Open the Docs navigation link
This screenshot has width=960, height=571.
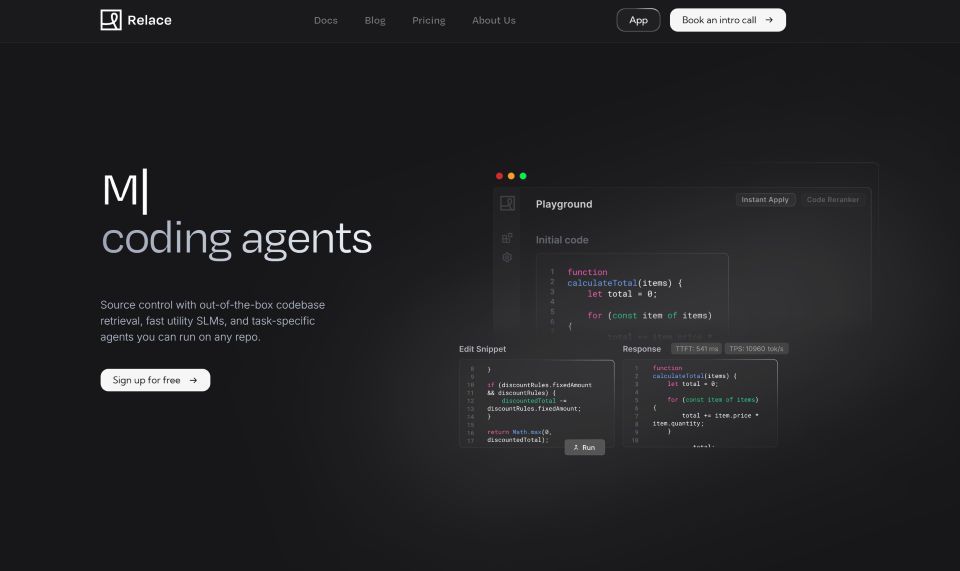[x=326, y=20]
